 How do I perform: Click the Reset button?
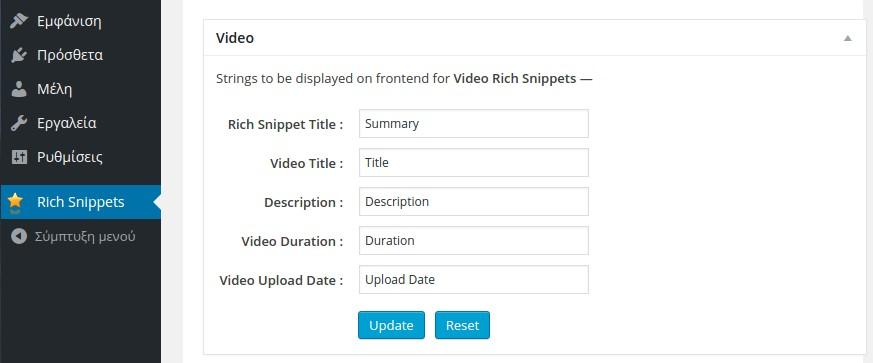[x=462, y=325]
